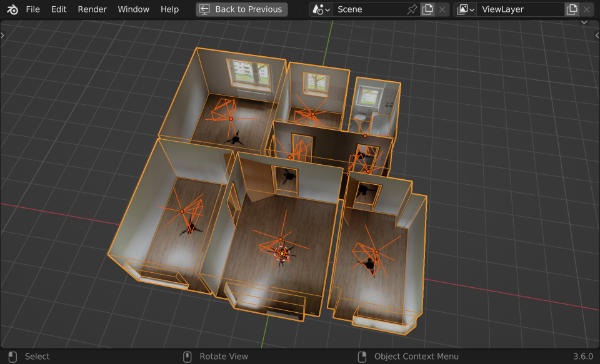Open the Scene browse dropdown
This screenshot has height=364, width=600.
click(321, 9)
